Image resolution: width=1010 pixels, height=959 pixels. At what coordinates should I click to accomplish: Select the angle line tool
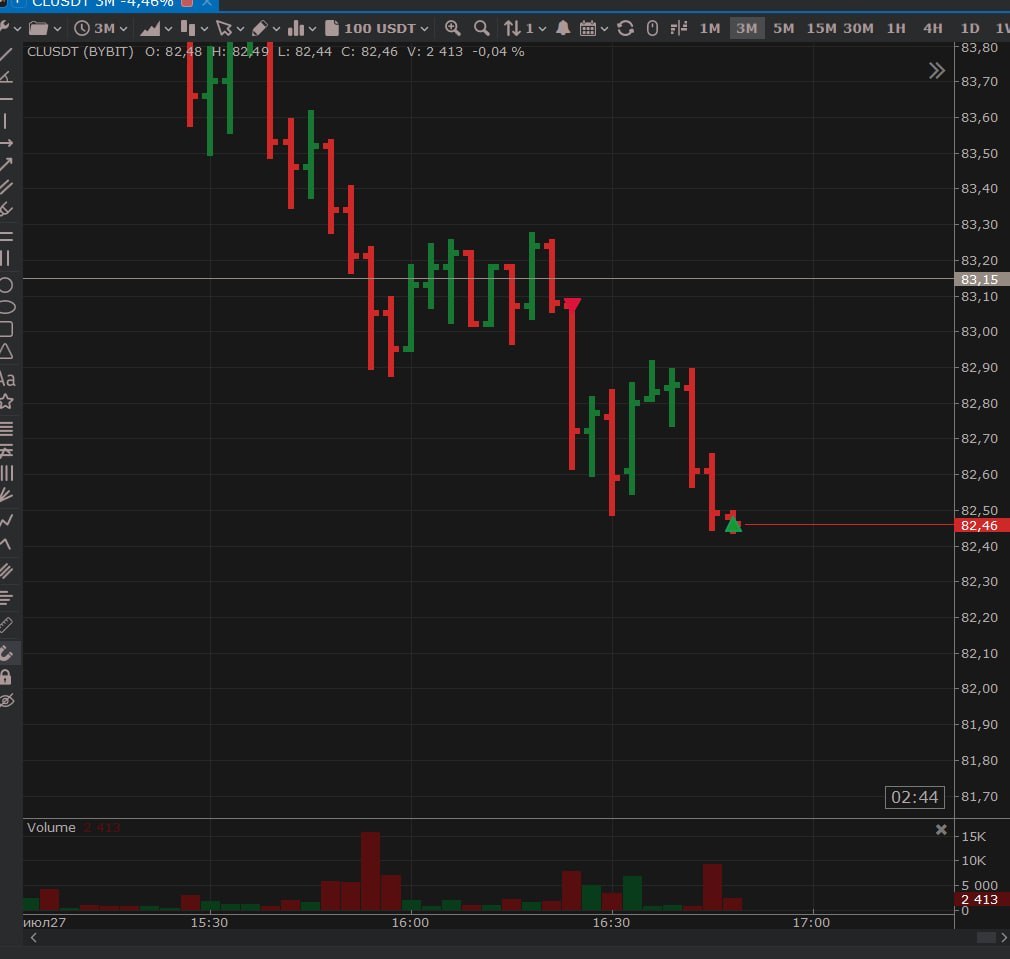[x=6, y=77]
